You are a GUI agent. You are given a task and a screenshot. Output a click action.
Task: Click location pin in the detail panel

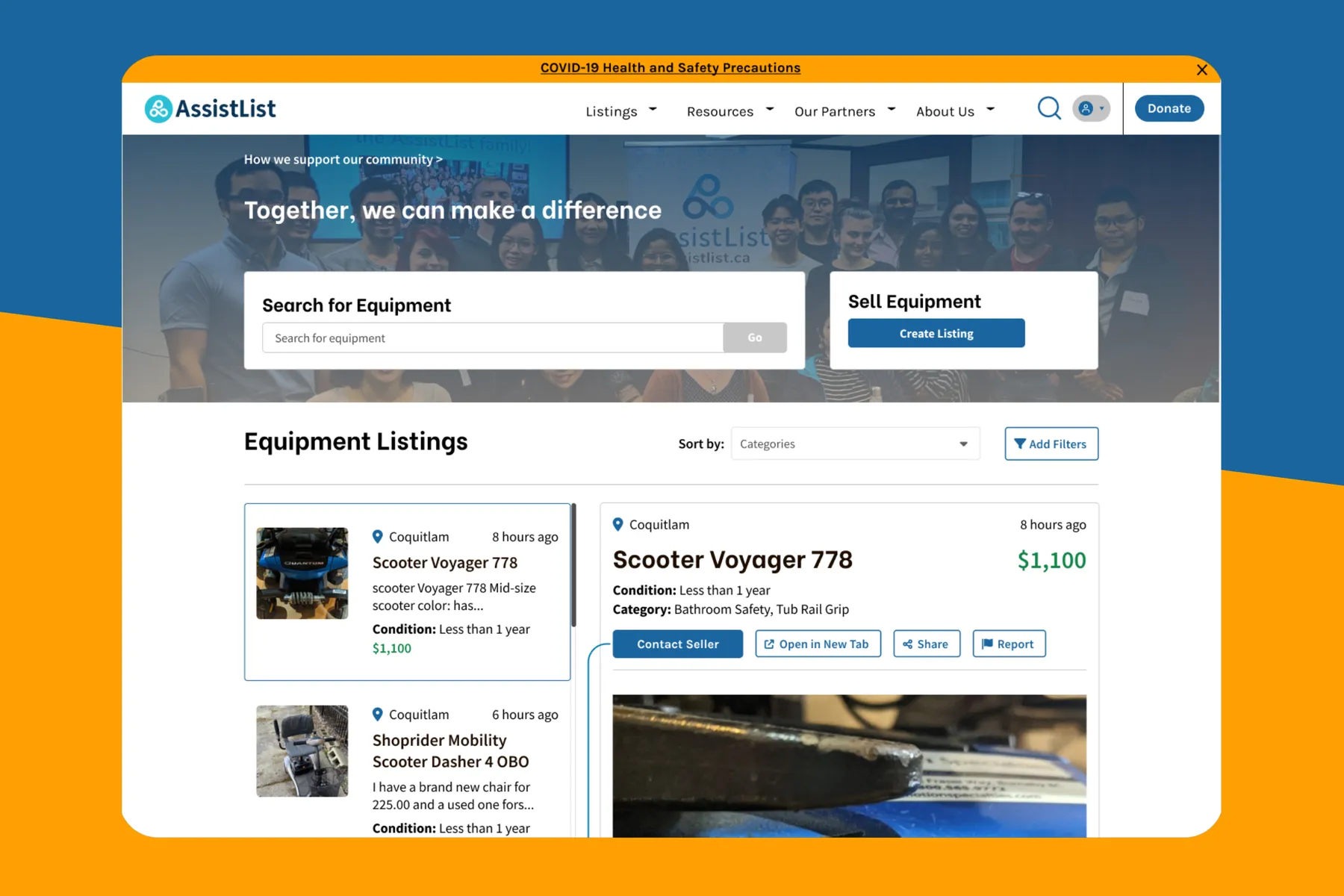(x=618, y=525)
